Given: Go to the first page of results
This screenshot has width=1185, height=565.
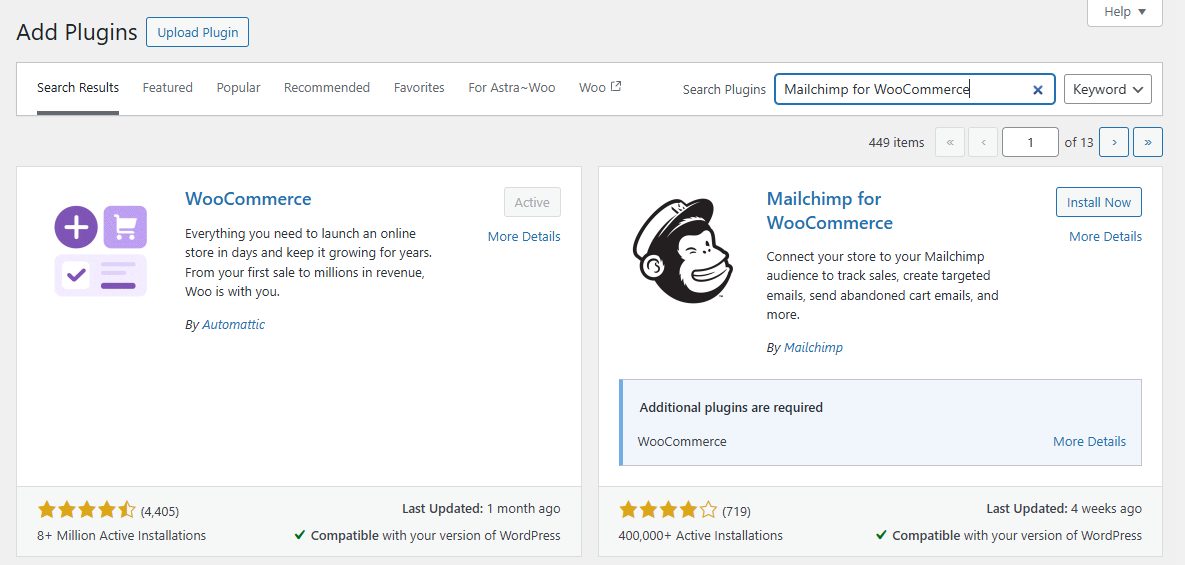Looking at the screenshot, I should pos(950,142).
